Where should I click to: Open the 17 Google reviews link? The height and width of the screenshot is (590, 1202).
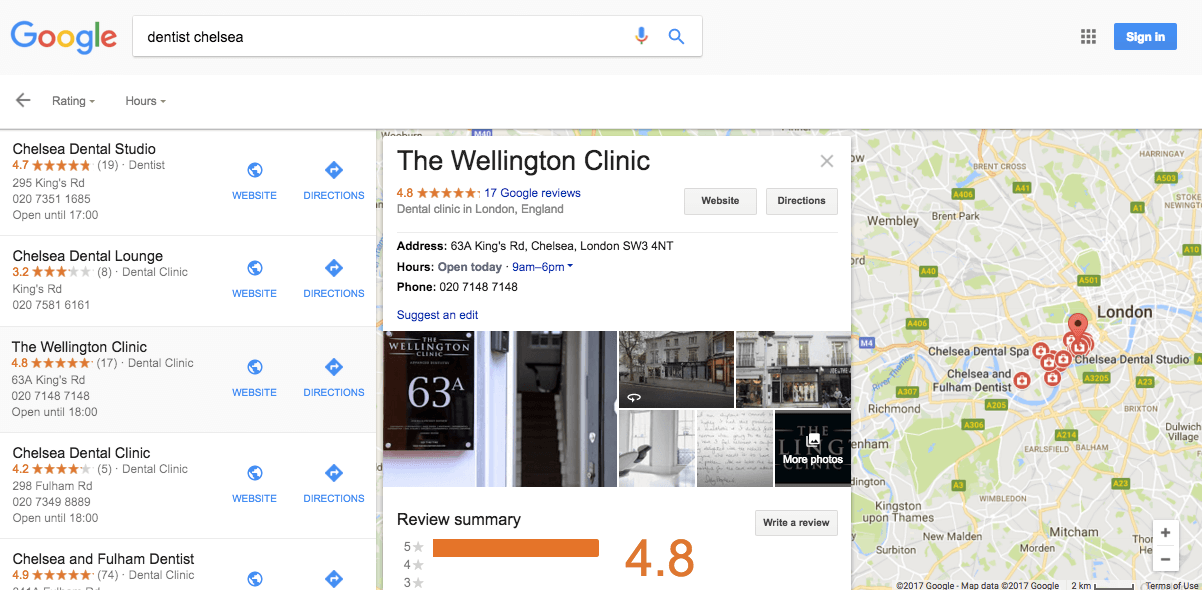[532, 193]
